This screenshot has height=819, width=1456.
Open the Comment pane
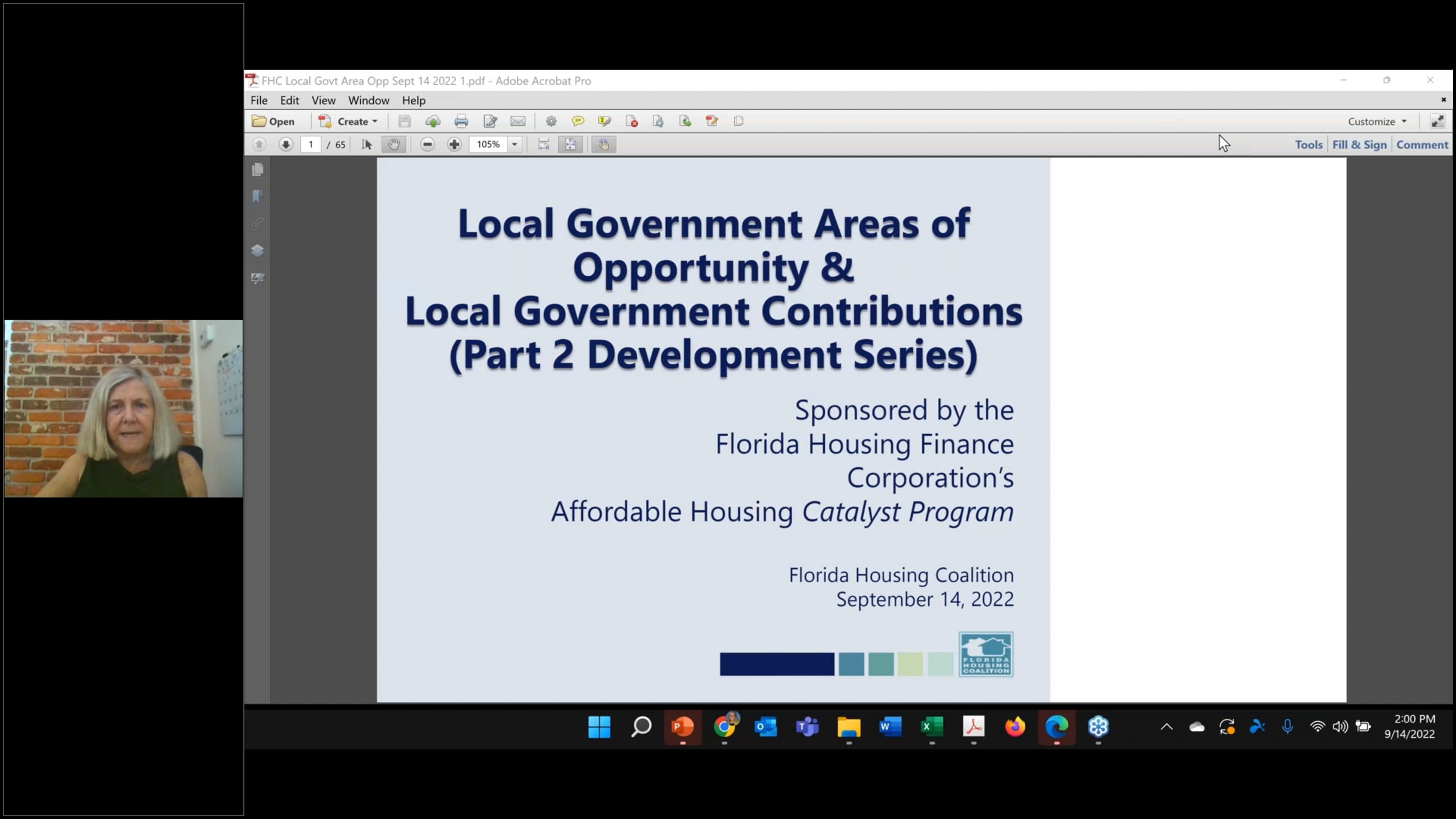click(x=1422, y=144)
